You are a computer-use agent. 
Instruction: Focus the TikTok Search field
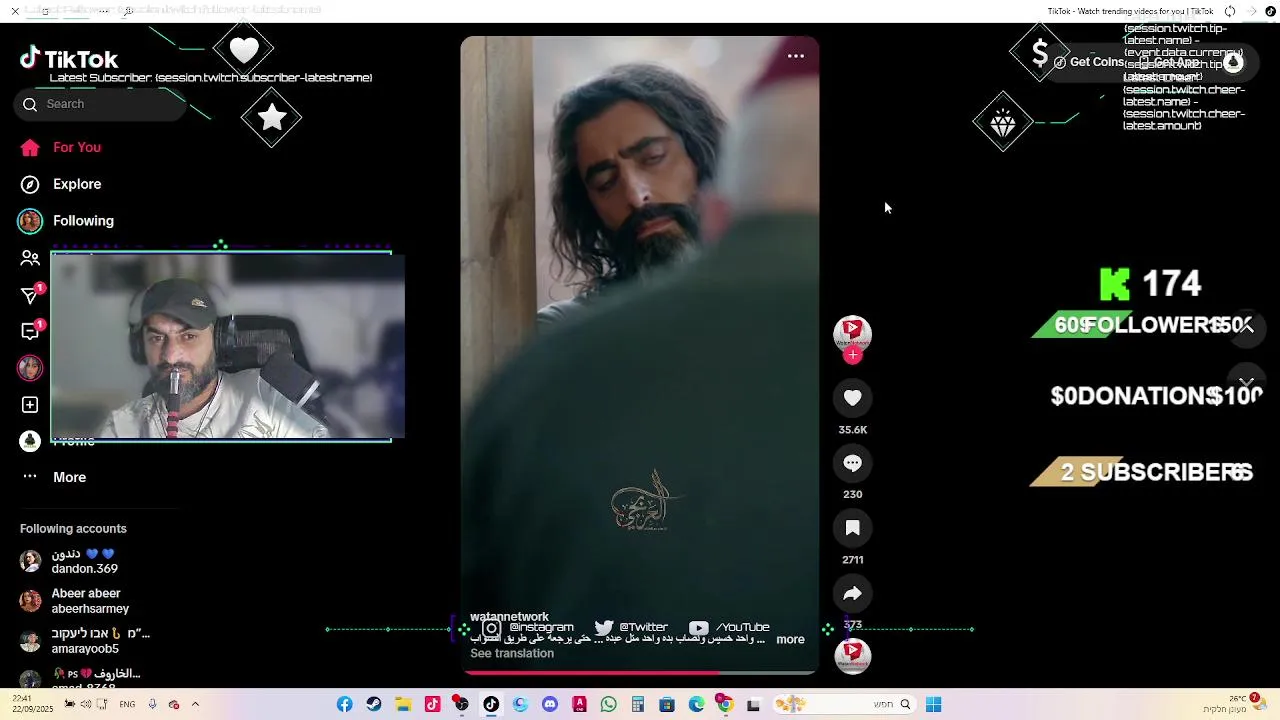click(100, 104)
